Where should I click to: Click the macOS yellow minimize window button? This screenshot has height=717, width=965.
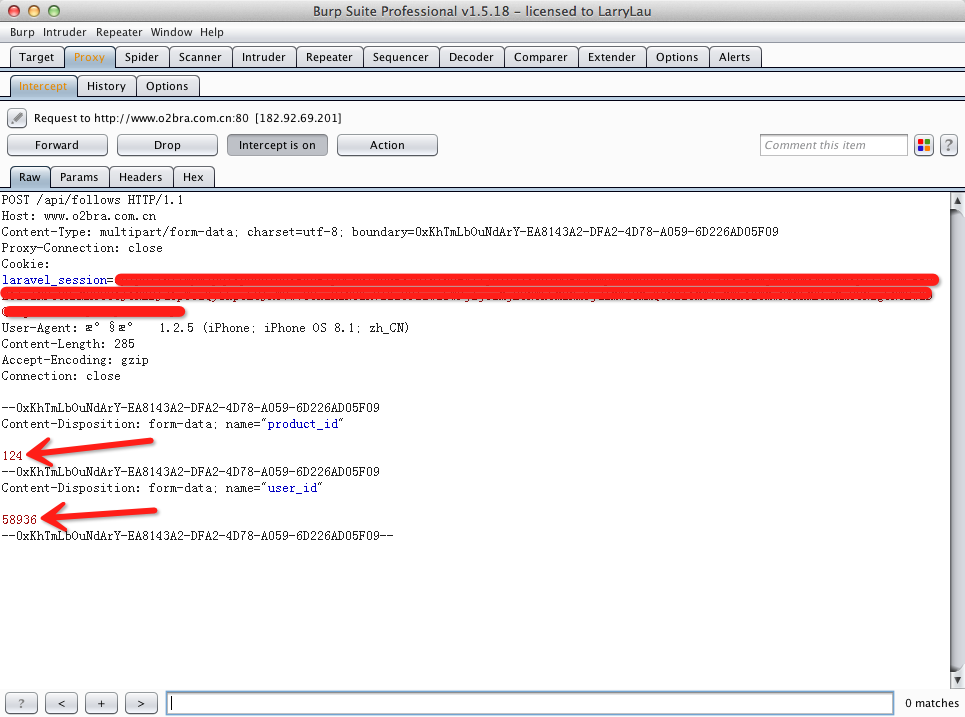click(34, 11)
